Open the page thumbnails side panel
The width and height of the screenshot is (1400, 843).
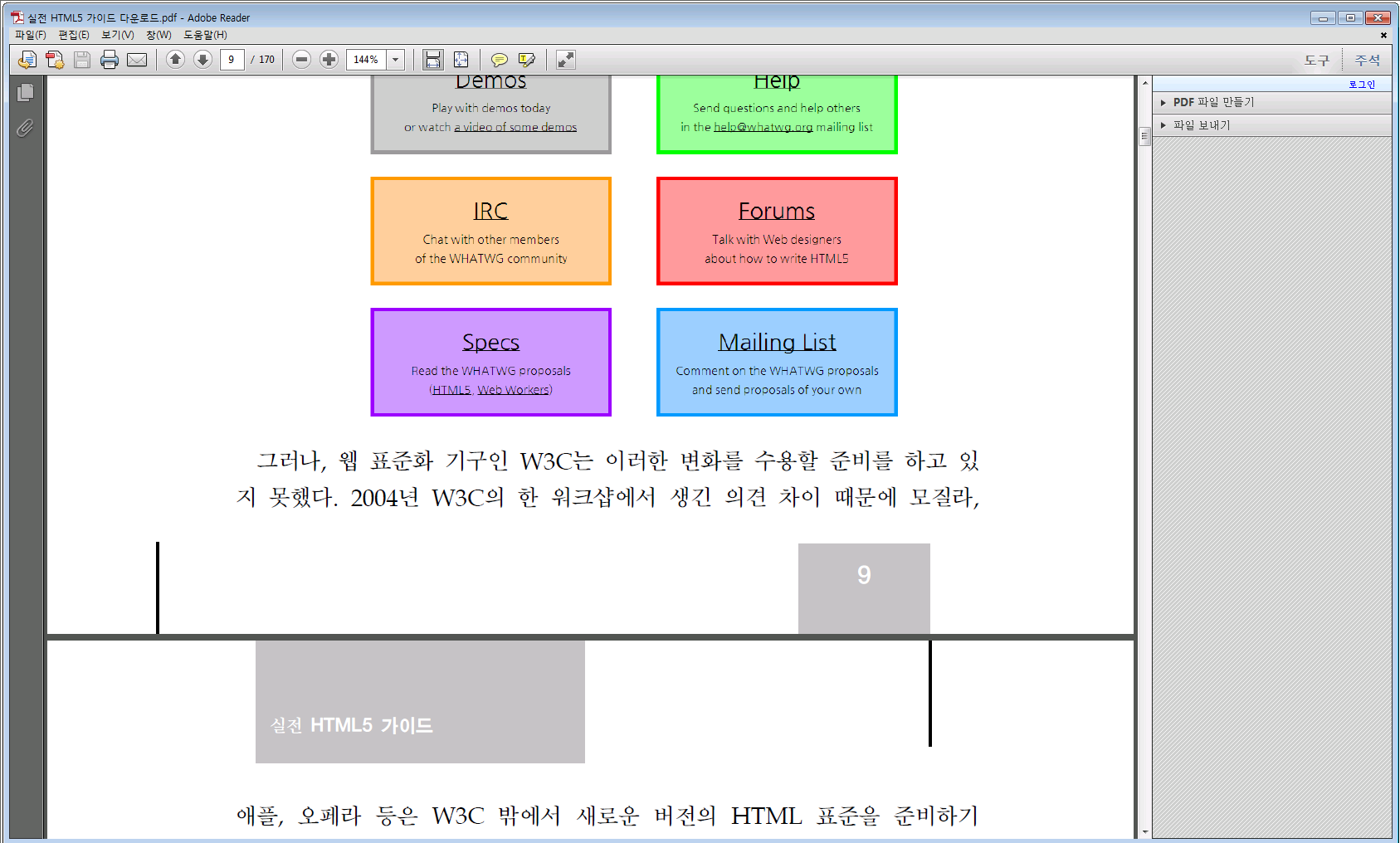[26, 92]
